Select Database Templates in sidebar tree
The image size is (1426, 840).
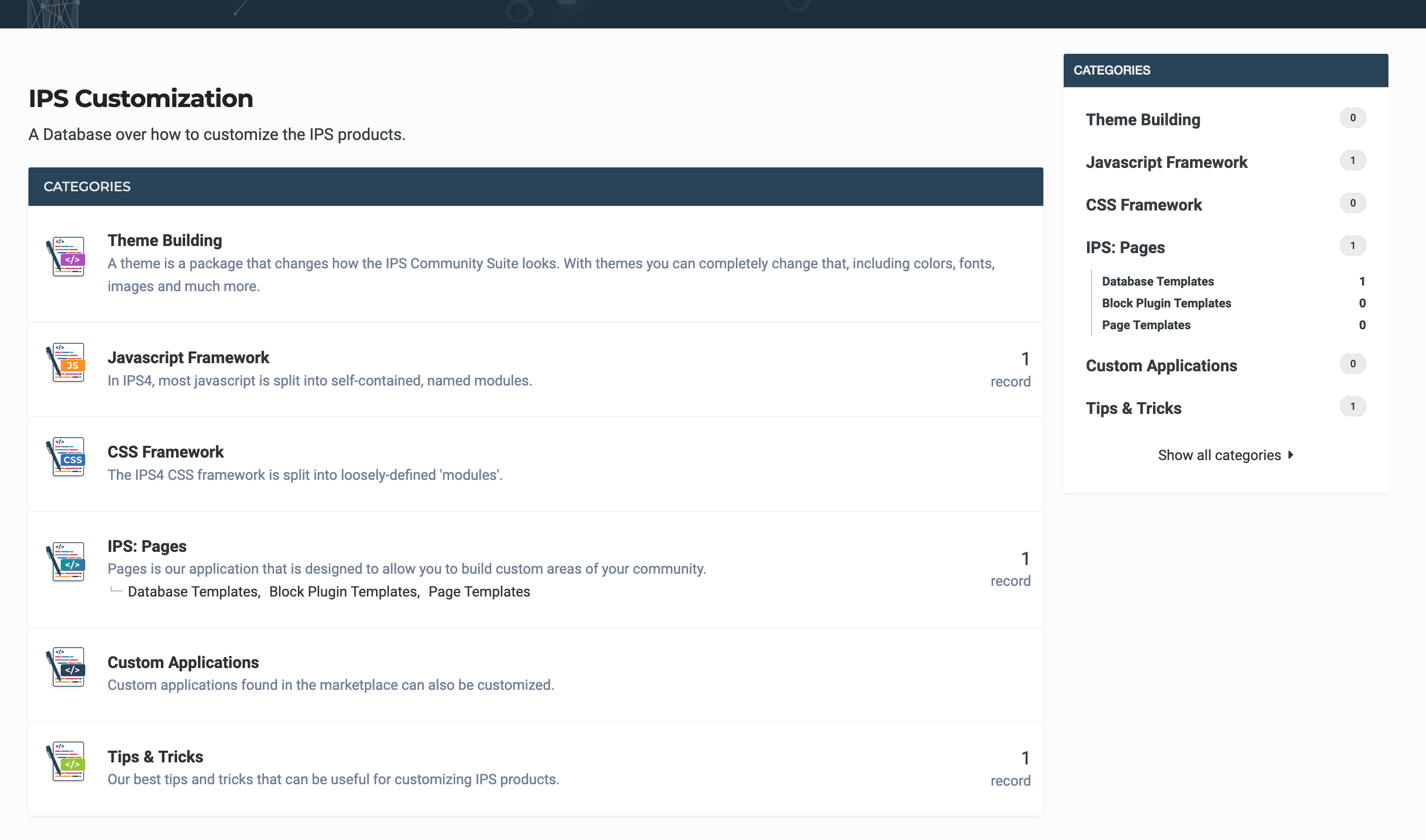coord(1158,282)
